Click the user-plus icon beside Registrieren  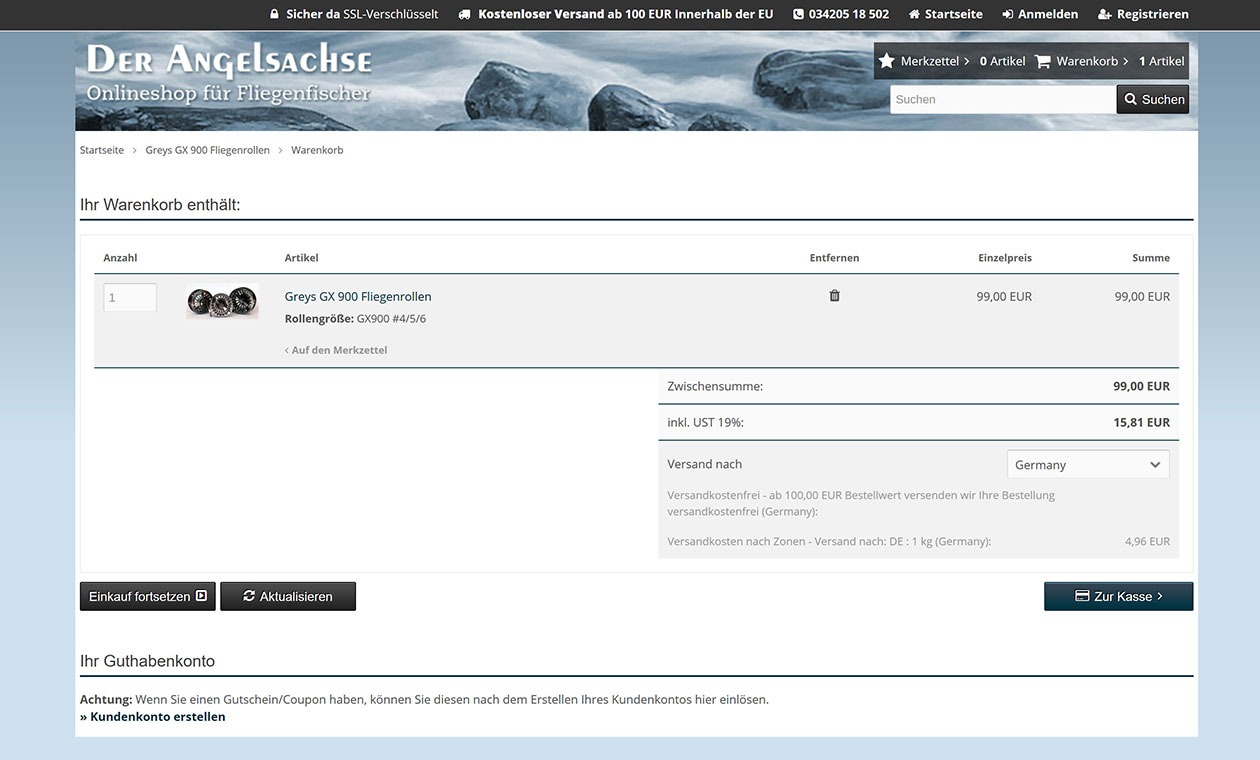[x=1105, y=15]
